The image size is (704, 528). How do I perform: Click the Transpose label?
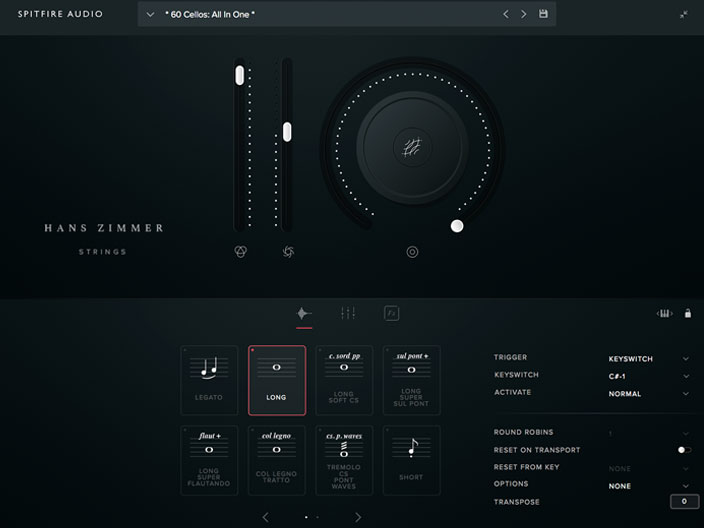point(517,502)
